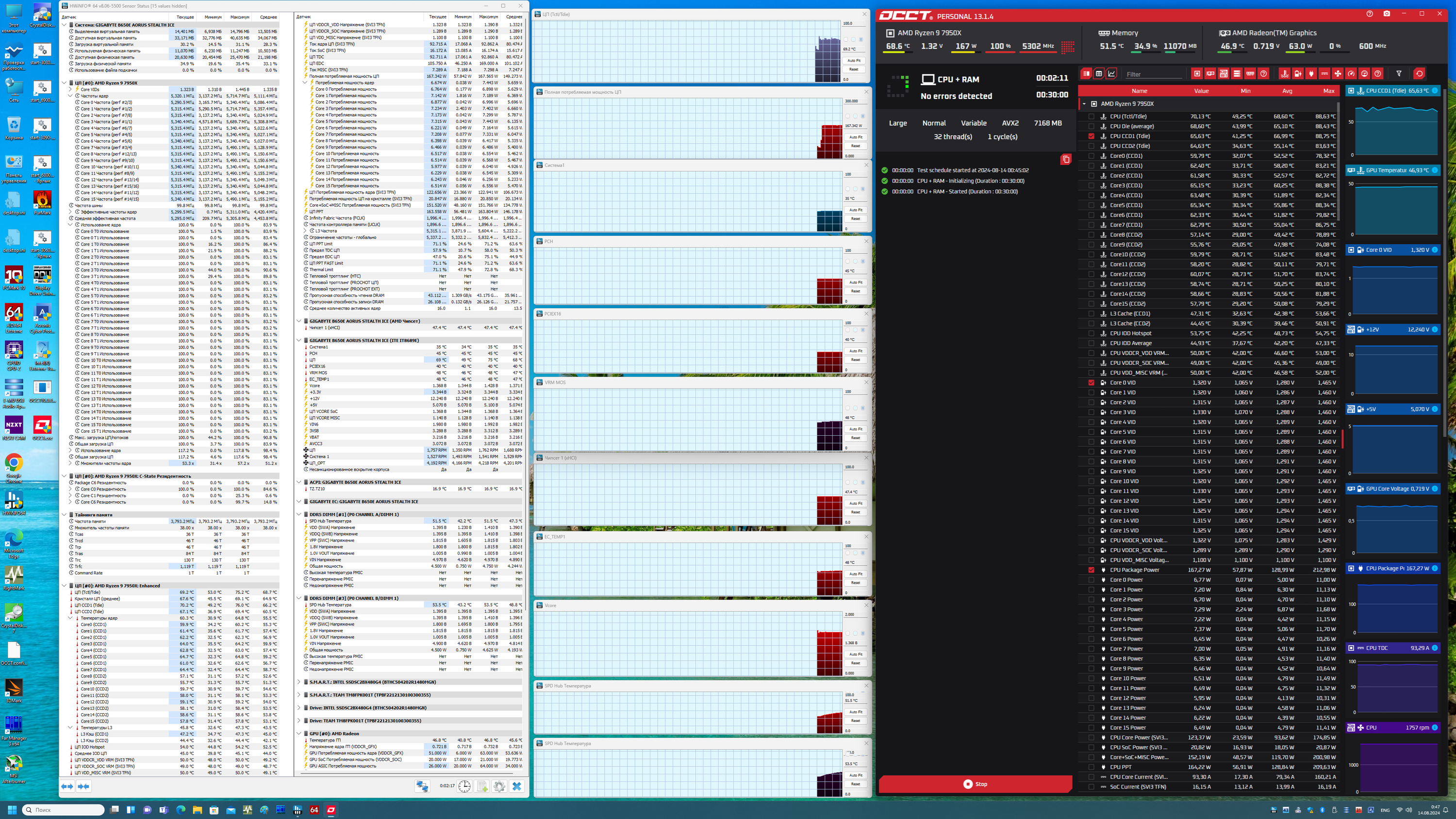Screen dimensions: 1456x819
Task: Toggle OCCT sensor list view icon
Action: coord(1086,73)
